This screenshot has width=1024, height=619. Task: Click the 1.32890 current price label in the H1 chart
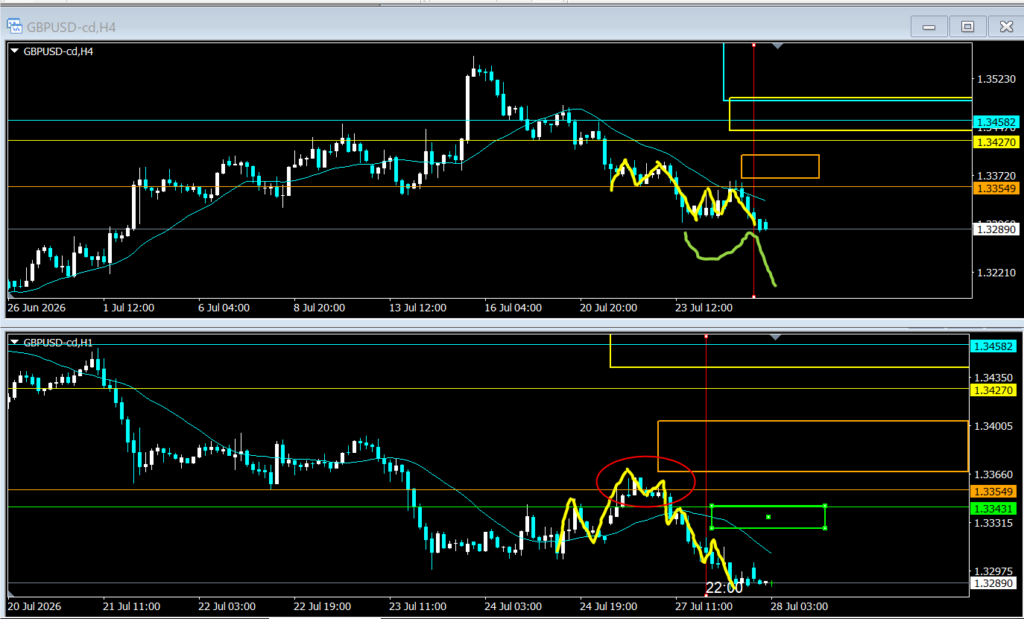pos(993,584)
